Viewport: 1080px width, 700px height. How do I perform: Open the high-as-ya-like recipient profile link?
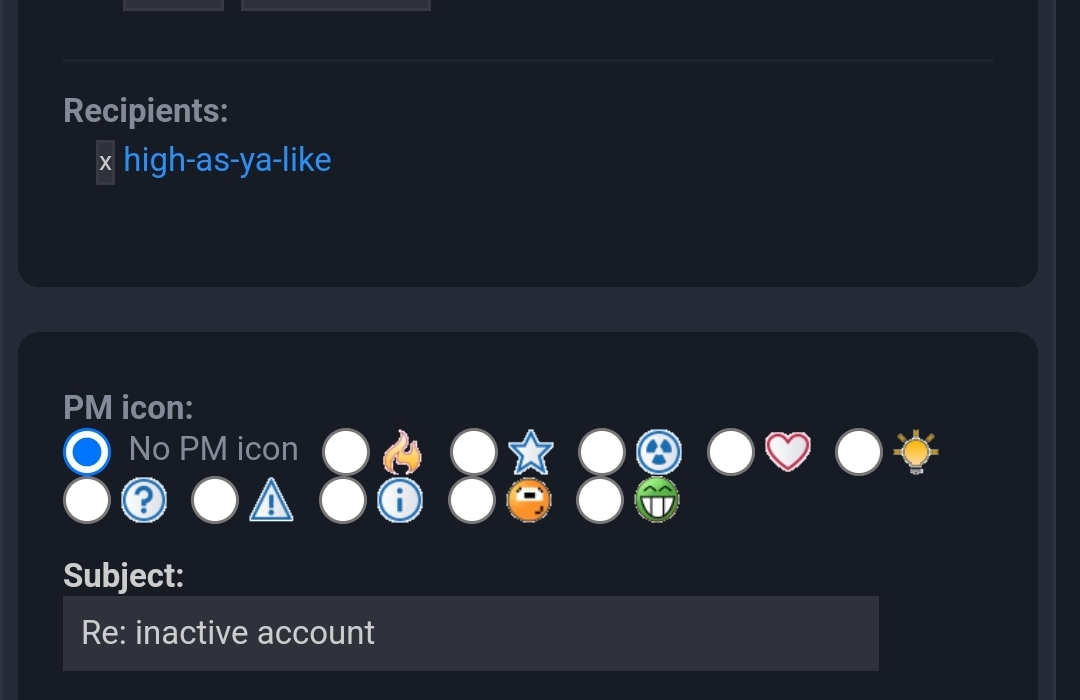[x=227, y=160]
